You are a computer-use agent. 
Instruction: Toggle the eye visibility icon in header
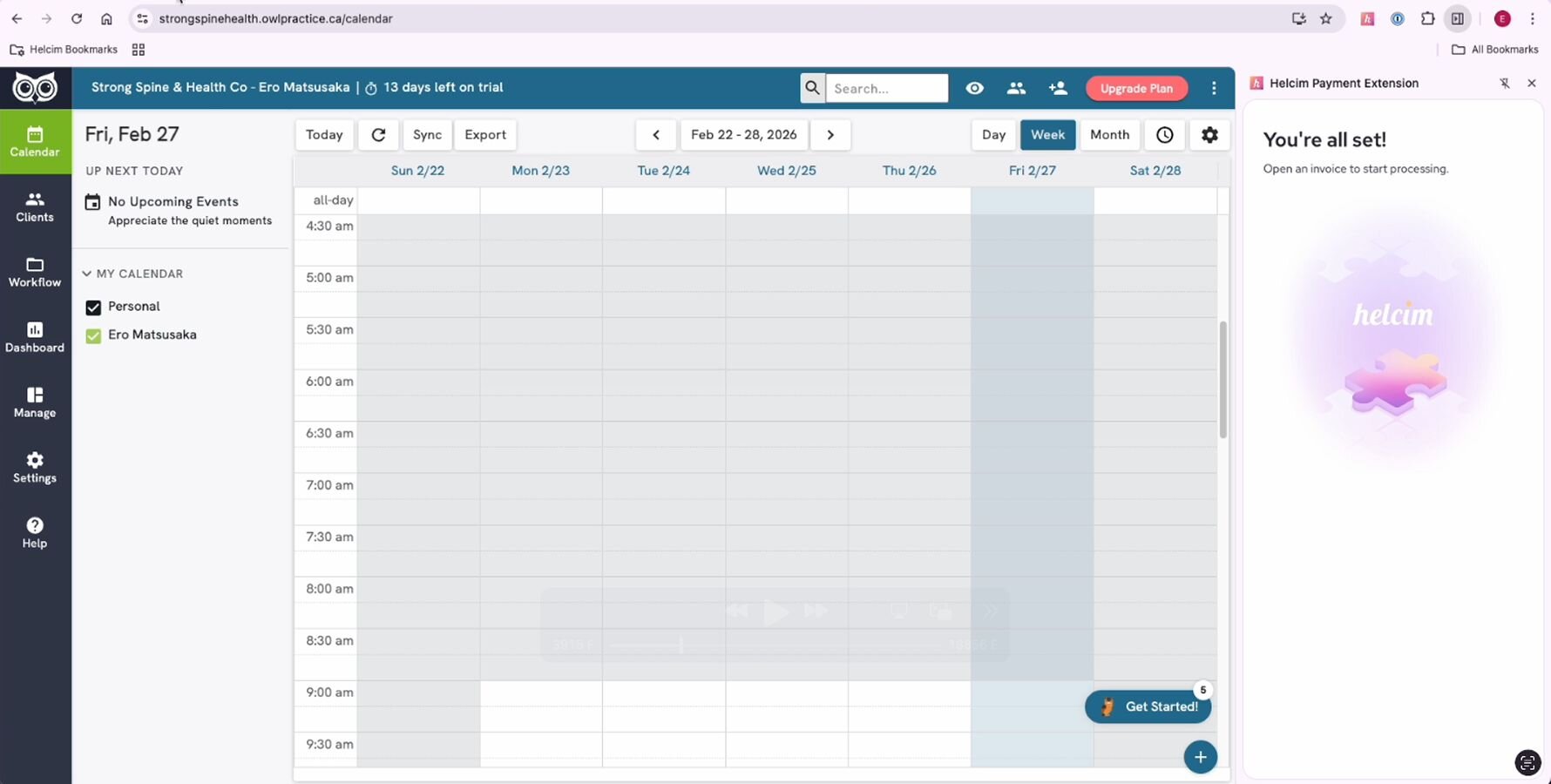tap(974, 88)
